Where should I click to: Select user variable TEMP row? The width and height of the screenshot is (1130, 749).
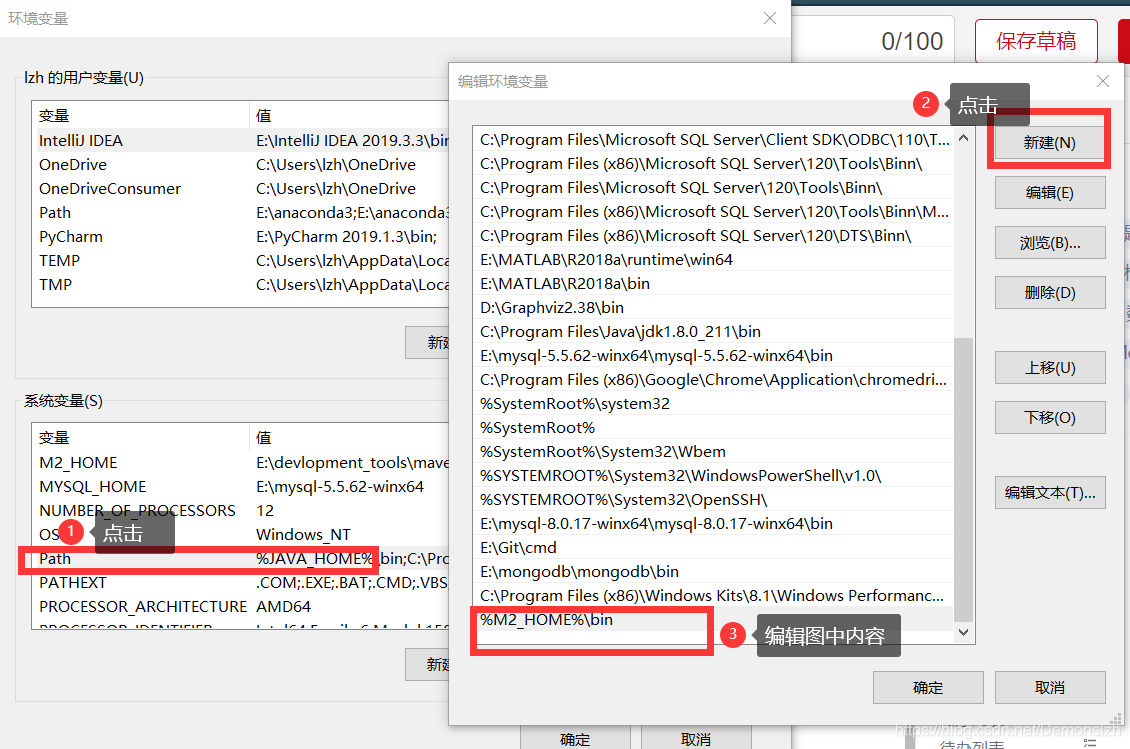click(x=241, y=260)
